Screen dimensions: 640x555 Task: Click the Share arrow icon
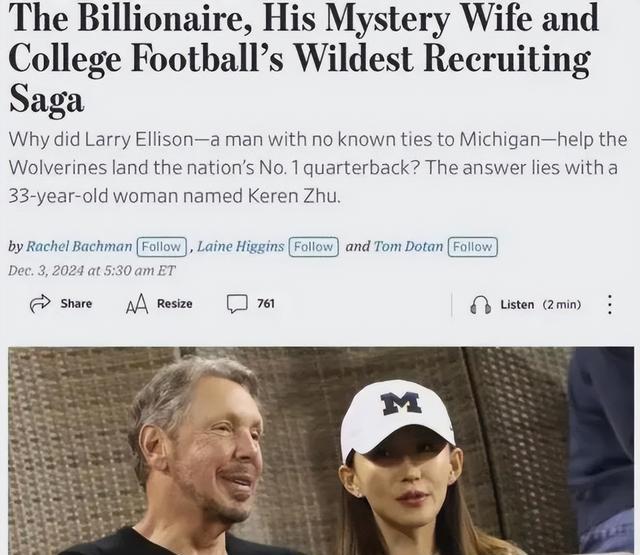pos(40,304)
